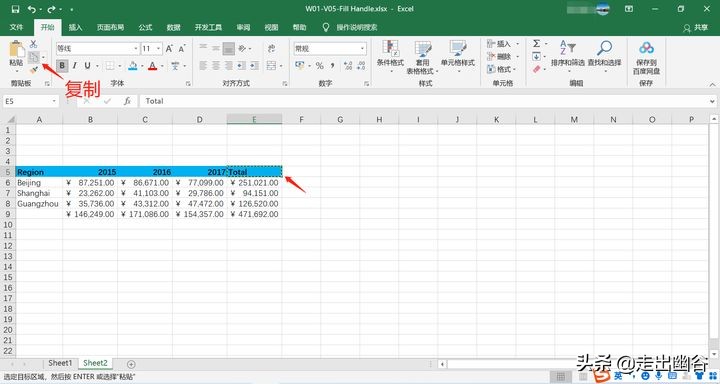Select cell containing ¥ 471,692.00
The width and height of the screenshot is (720, 384).
click(254, 214)
